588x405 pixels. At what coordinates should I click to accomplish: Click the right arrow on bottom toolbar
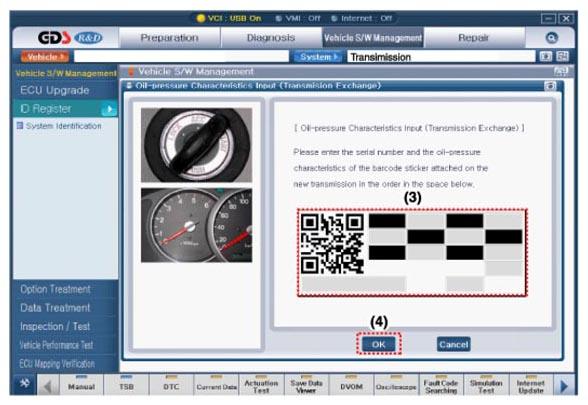[x=564, y=386]
